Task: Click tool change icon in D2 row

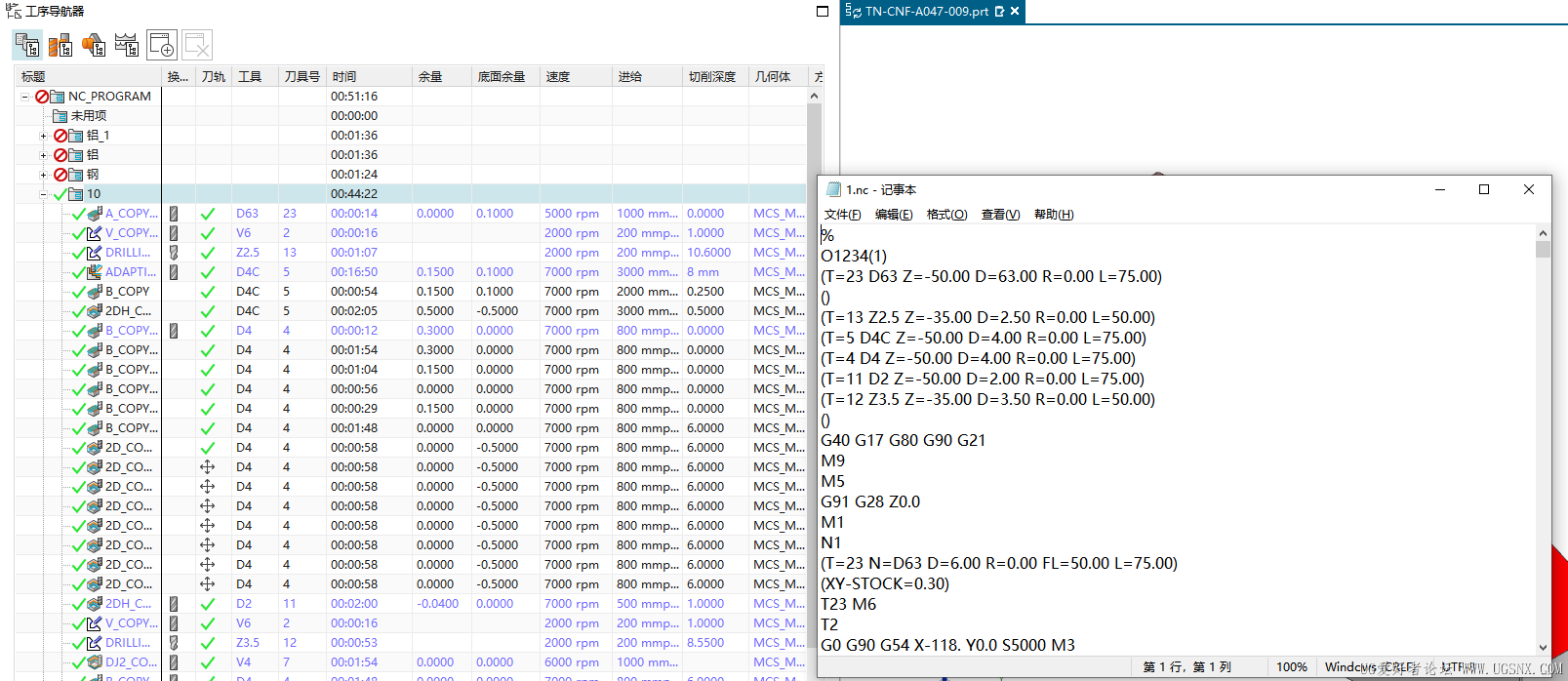Action: (174, 604)
